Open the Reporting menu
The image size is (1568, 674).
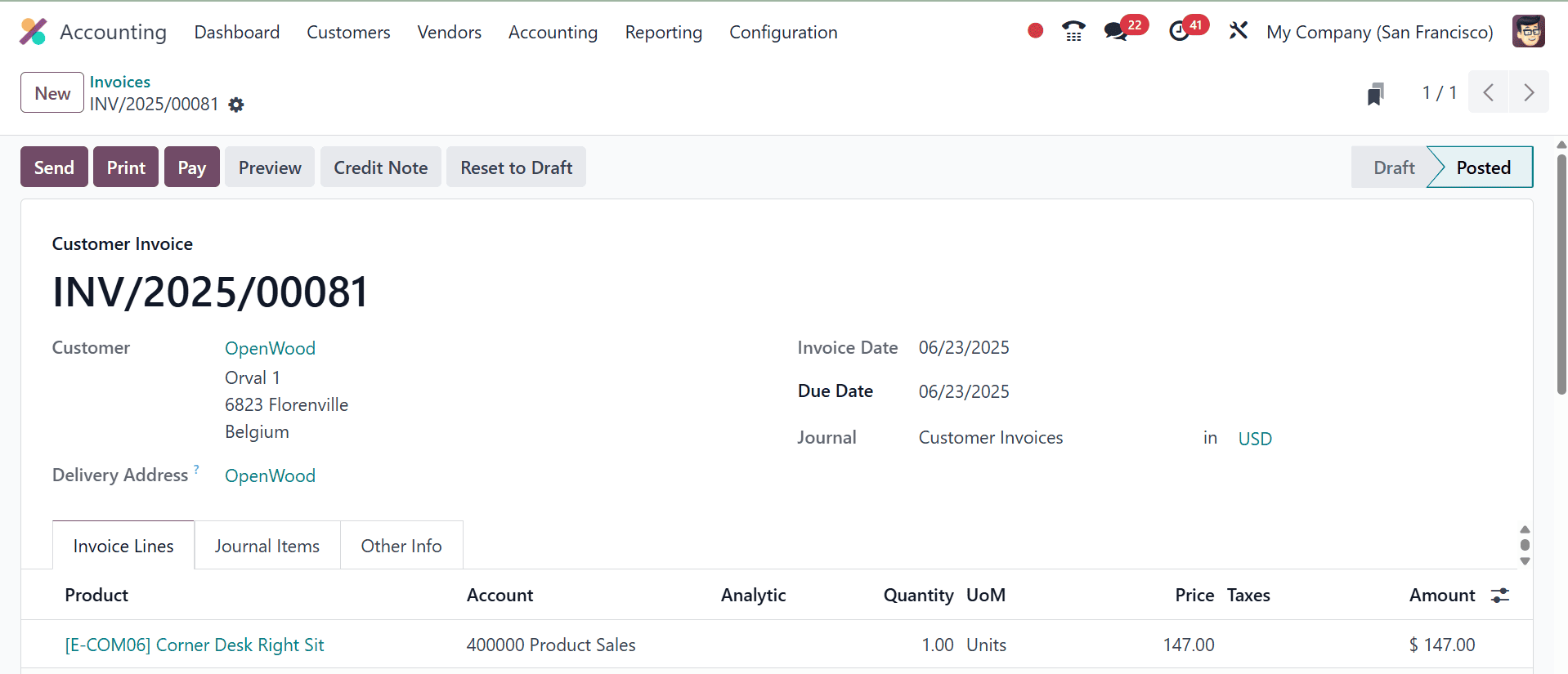click(664, 32)
